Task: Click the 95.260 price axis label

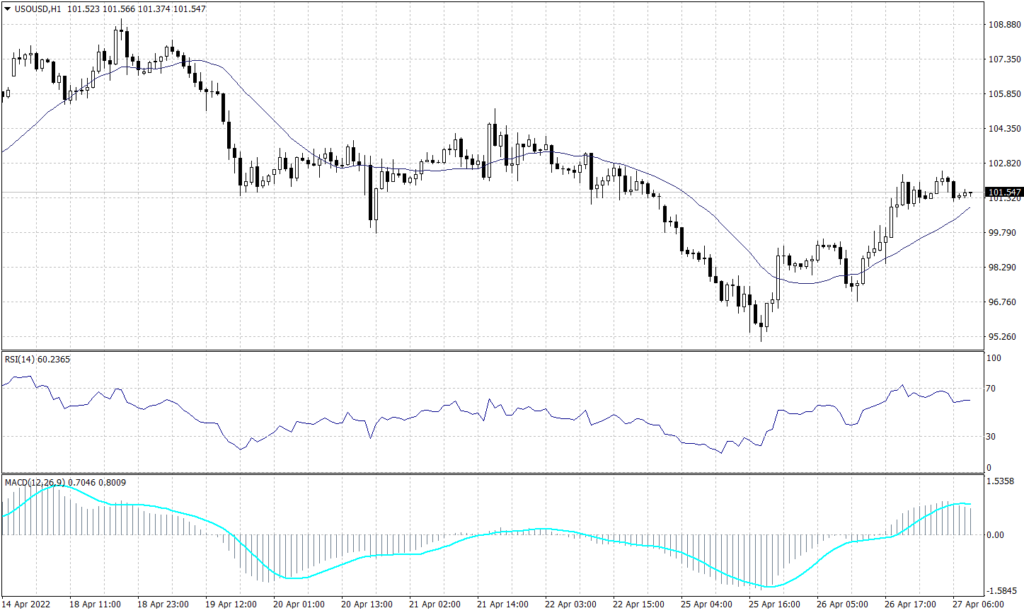Action: [1001, 337]
